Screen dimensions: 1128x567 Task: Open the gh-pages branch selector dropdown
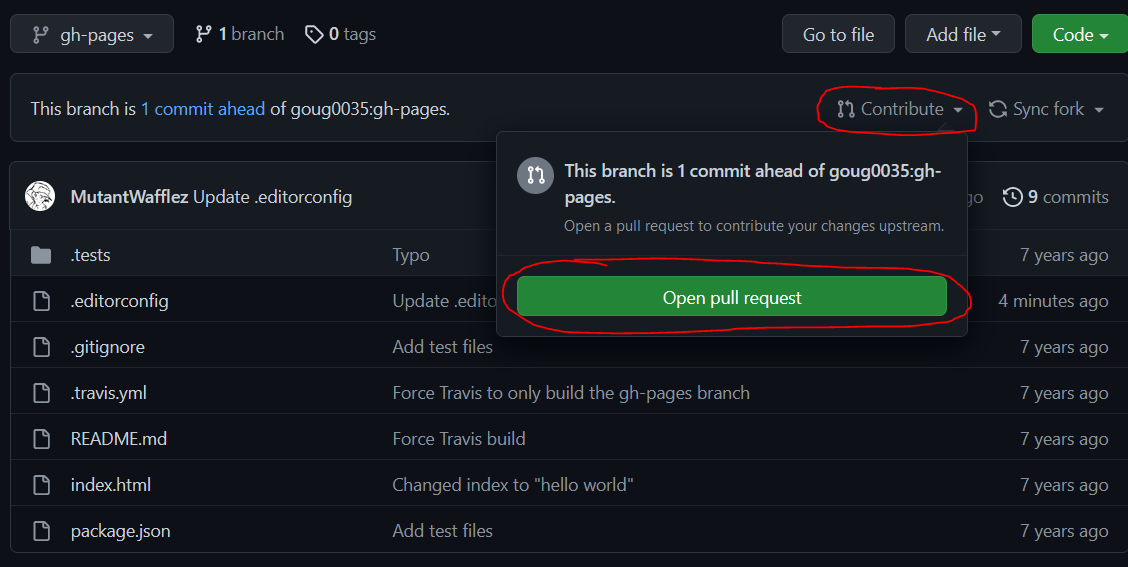tap(92, 34)
